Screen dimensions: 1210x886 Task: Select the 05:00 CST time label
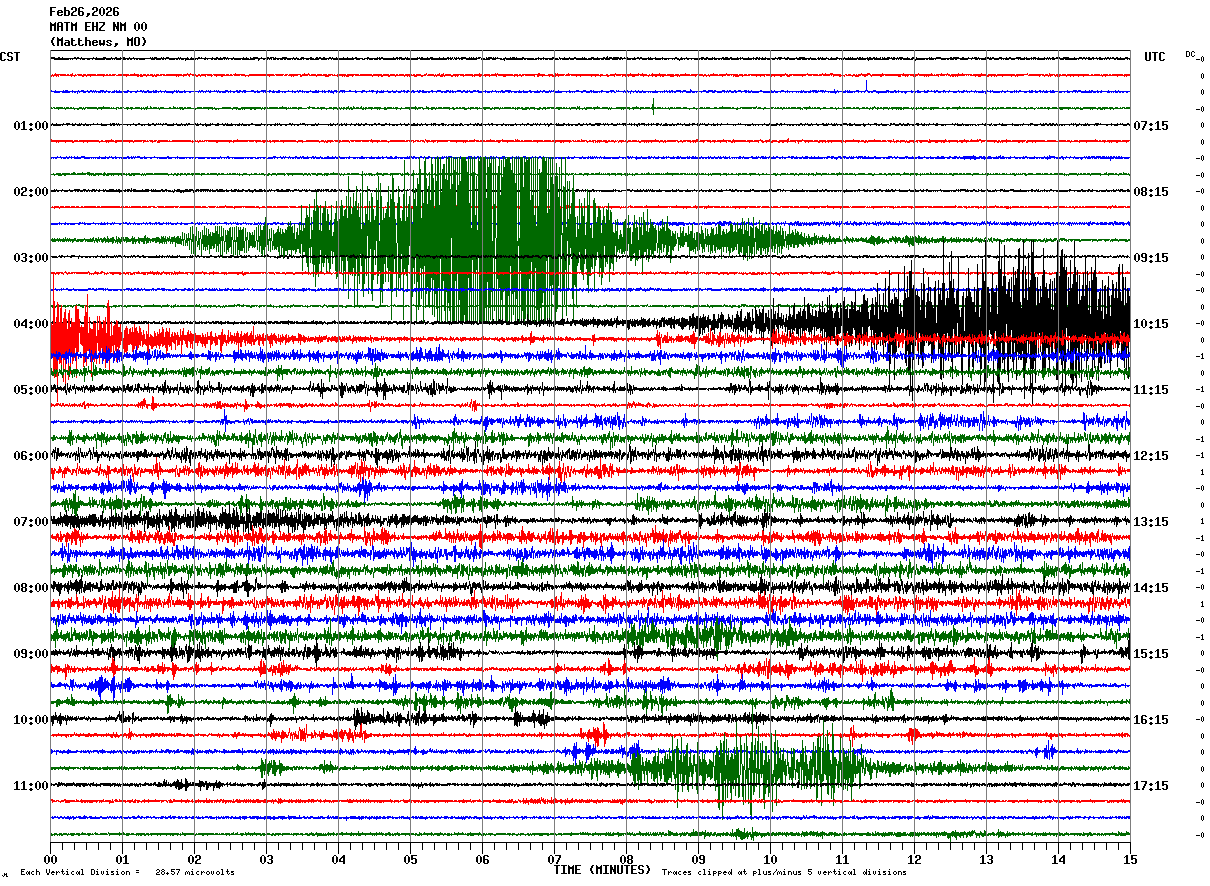30,390
